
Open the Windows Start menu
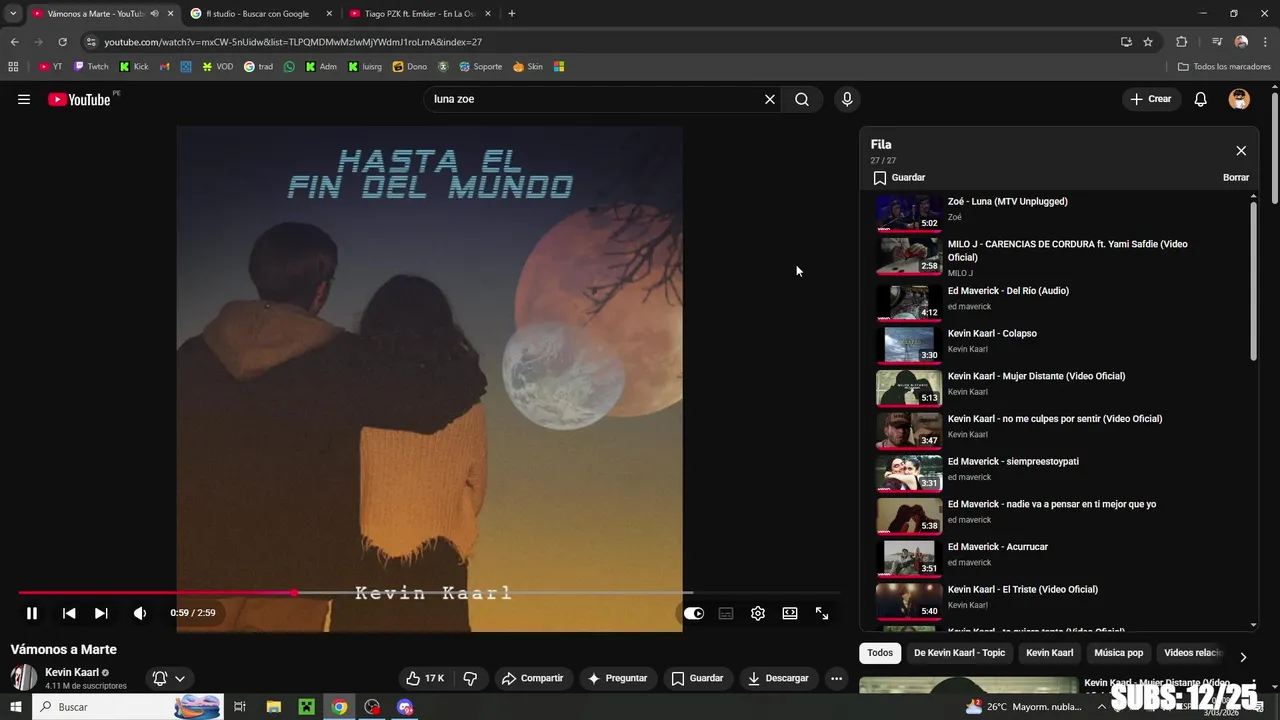(15, 707)
